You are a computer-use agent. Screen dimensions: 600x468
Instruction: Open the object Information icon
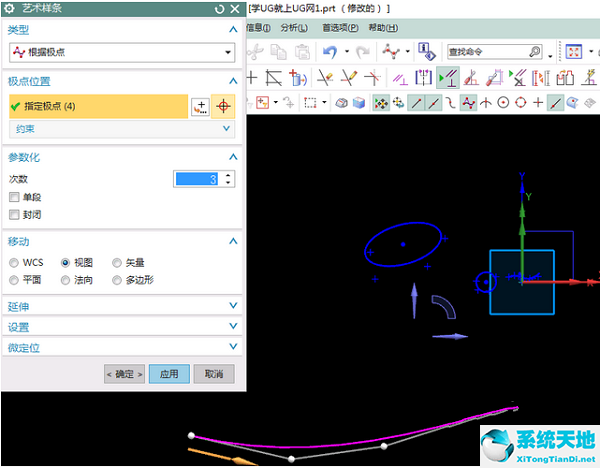tap(426, 51)
